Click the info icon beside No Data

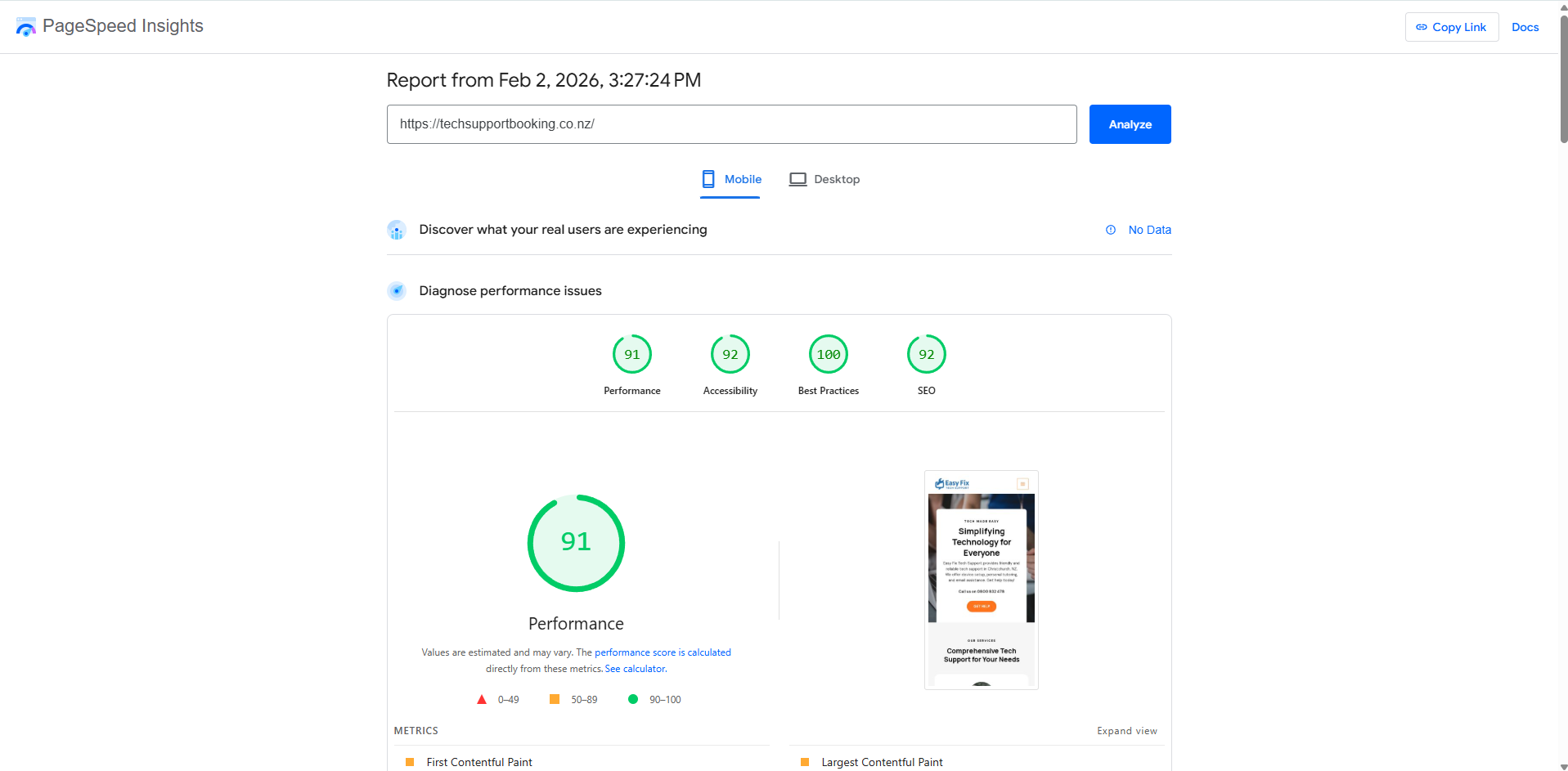click(1111, 230)
